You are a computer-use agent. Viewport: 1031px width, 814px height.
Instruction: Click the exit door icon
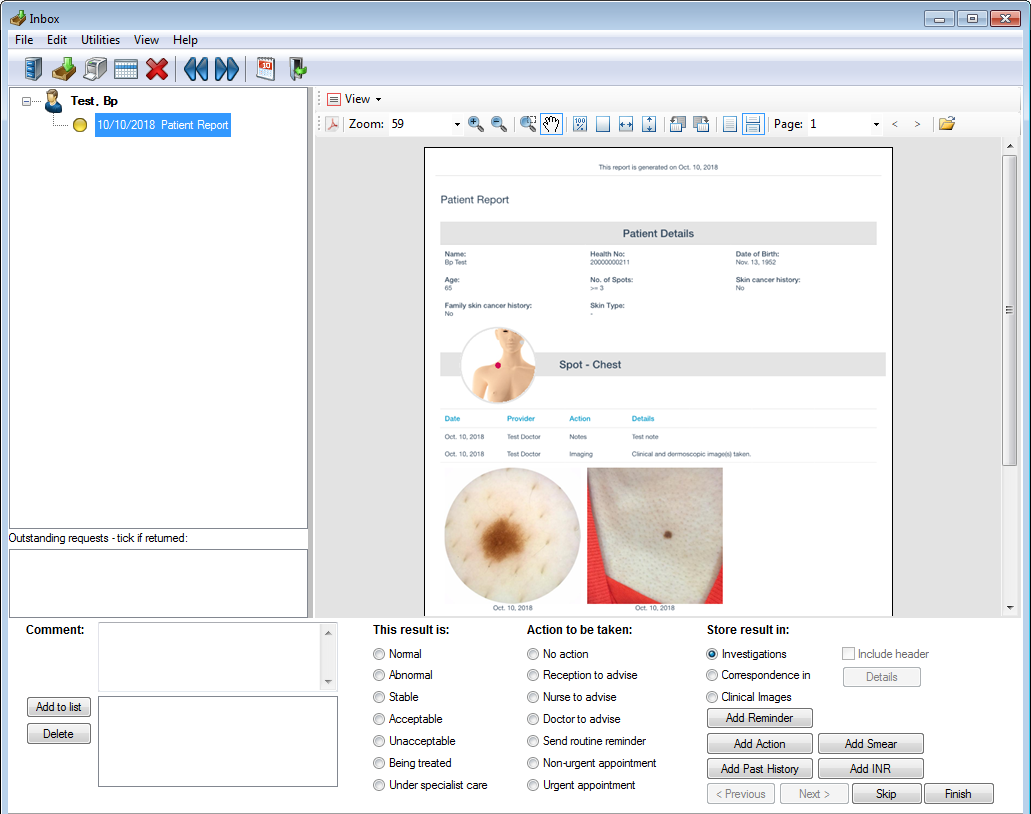[x=297, y=69]
